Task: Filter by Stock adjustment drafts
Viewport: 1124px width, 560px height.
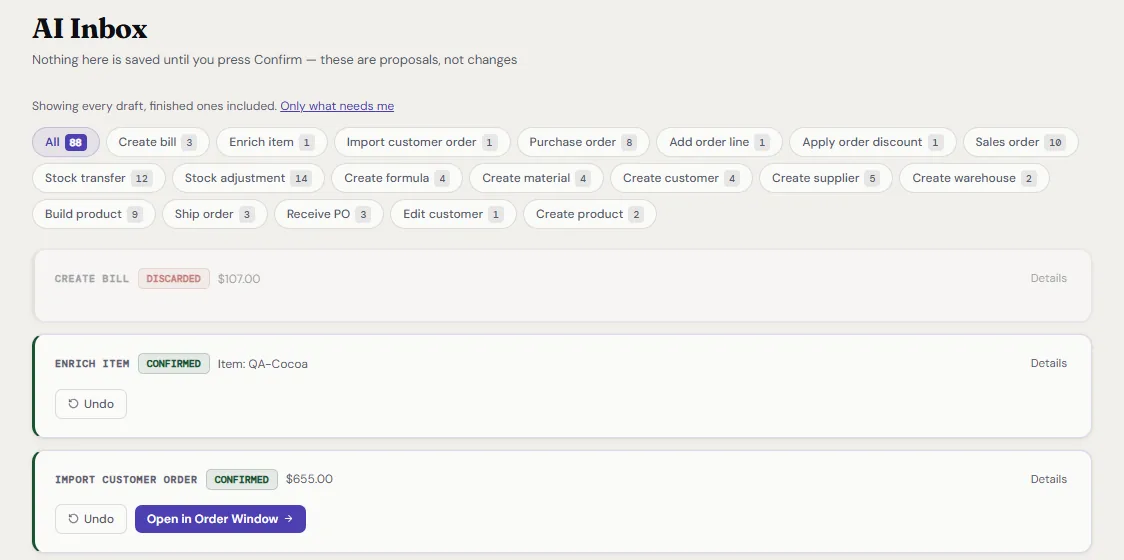Action: 248,178
